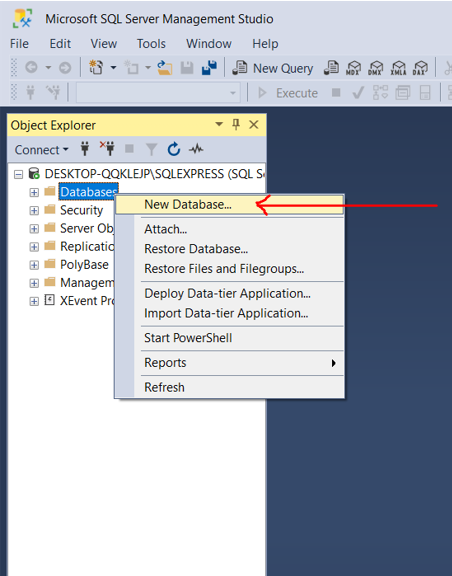Click the New Query toolbar button
Viewport: 452px width, 576px height.
click(273, 68)
